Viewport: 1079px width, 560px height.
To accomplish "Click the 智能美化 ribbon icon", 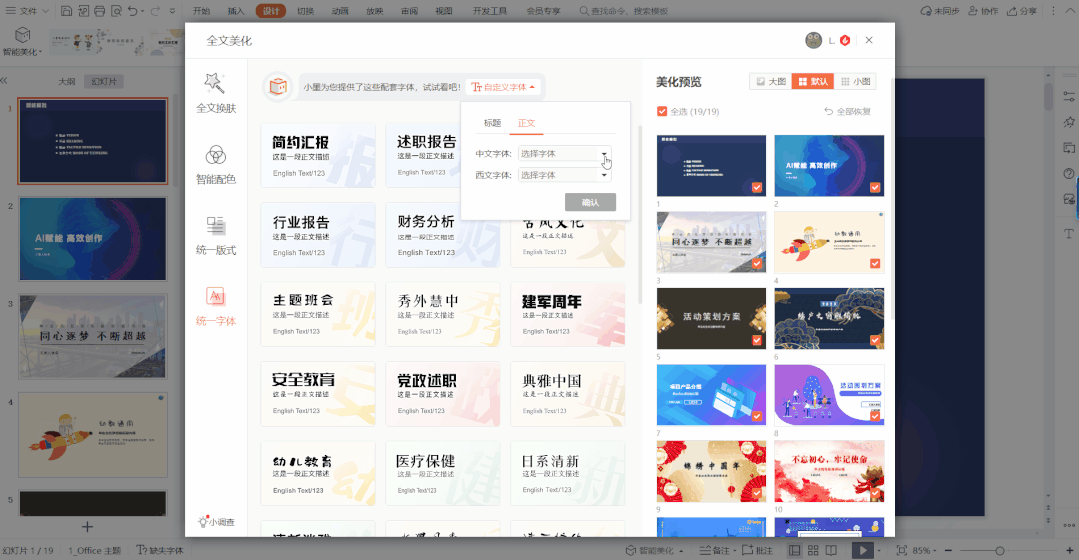I will 22,41.
